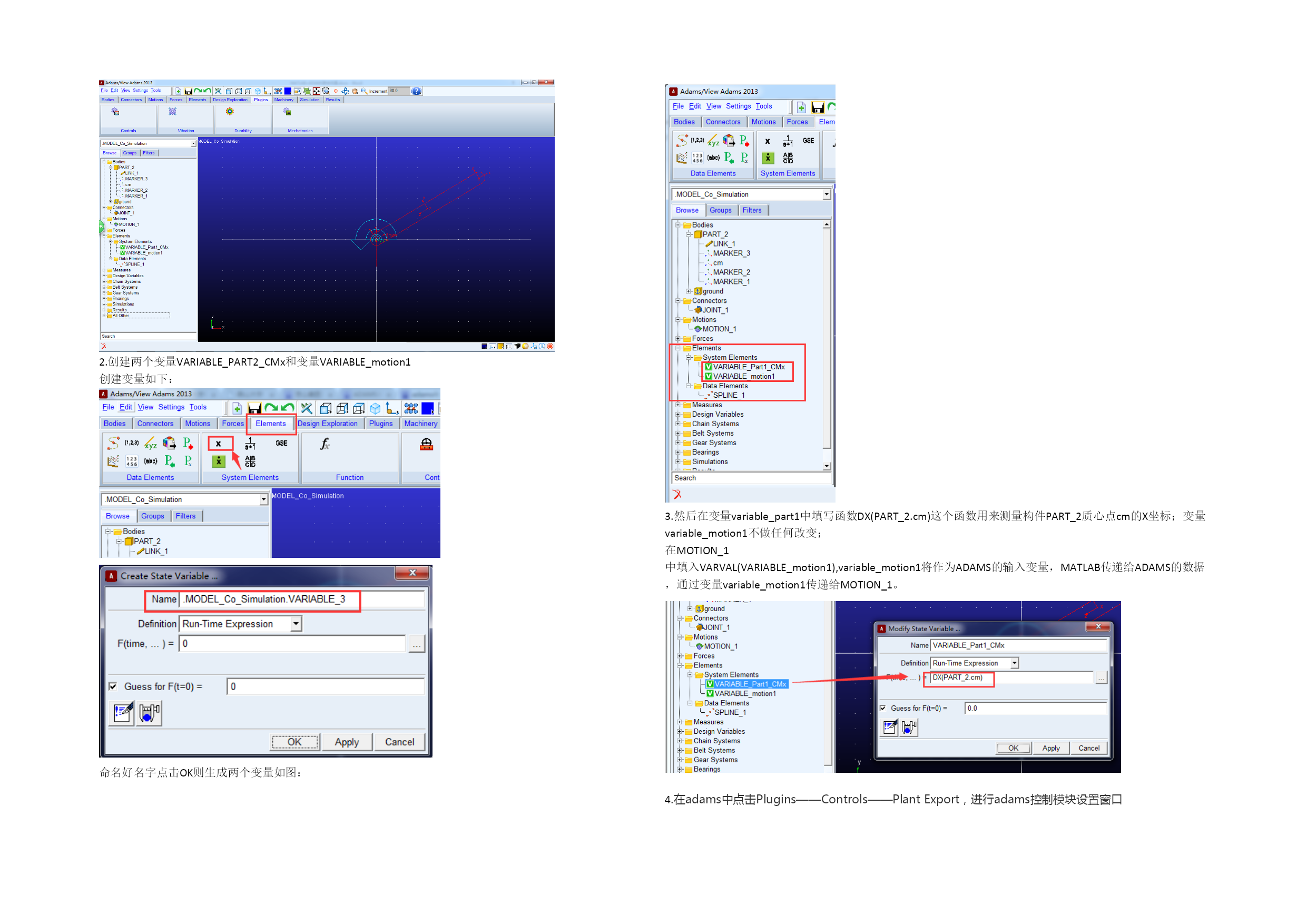This screenshot has height=924, width=1307.
Task: Open Definition dropdown in Modify State Variable dialog
Action: 1015,663
